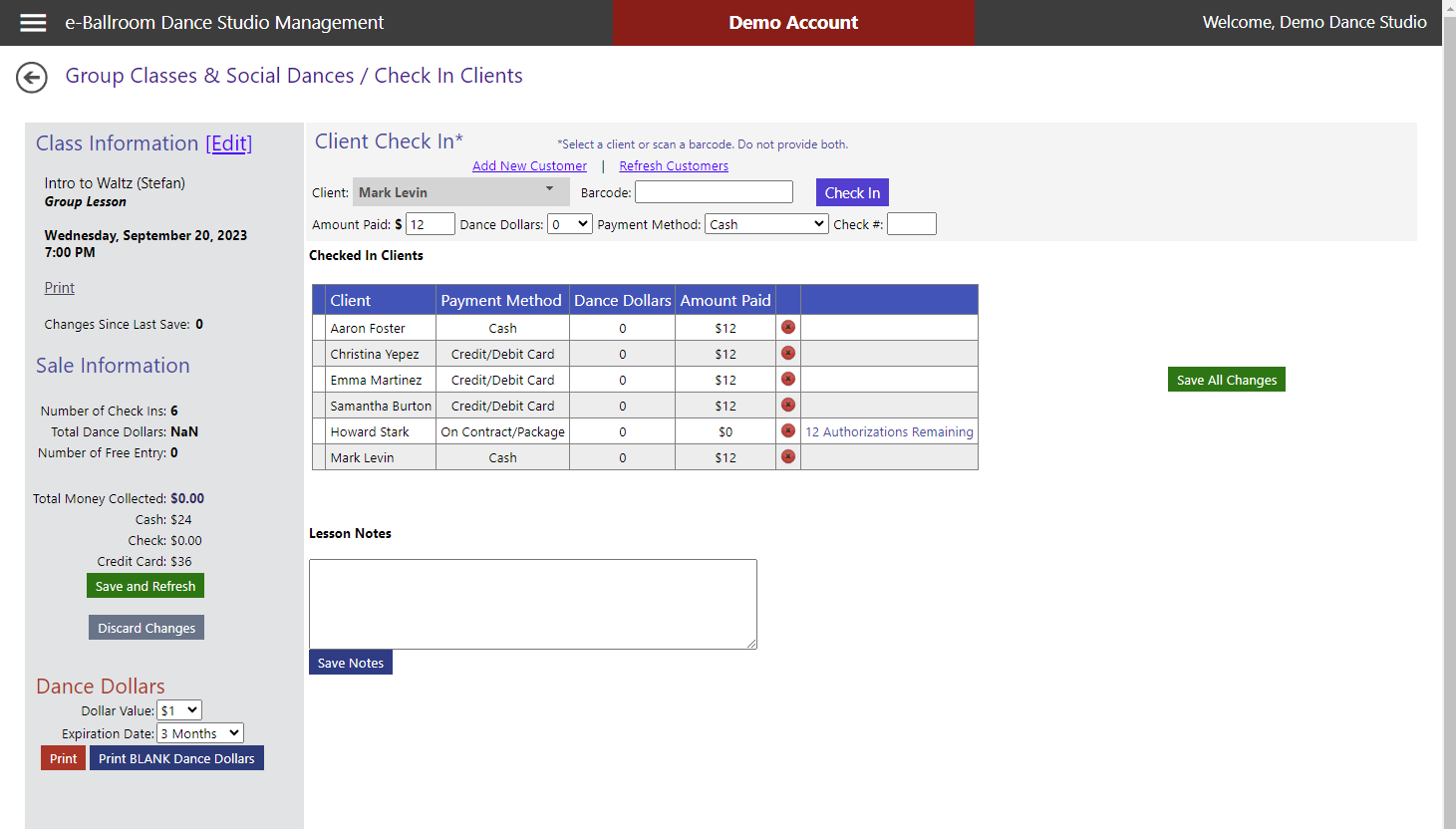Remove Emma Martinez using the red delete icon
1456x829 pixels.
787,379
